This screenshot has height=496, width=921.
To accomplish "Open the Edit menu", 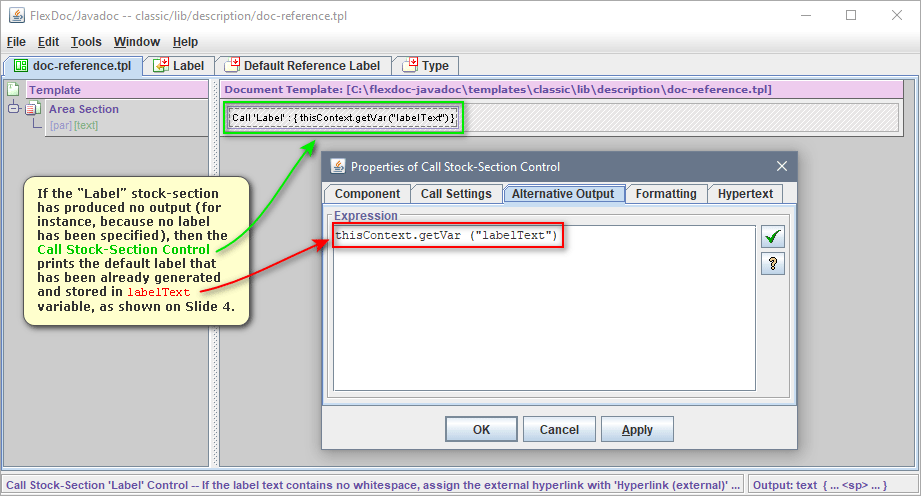I will click(x=48, y=42).
